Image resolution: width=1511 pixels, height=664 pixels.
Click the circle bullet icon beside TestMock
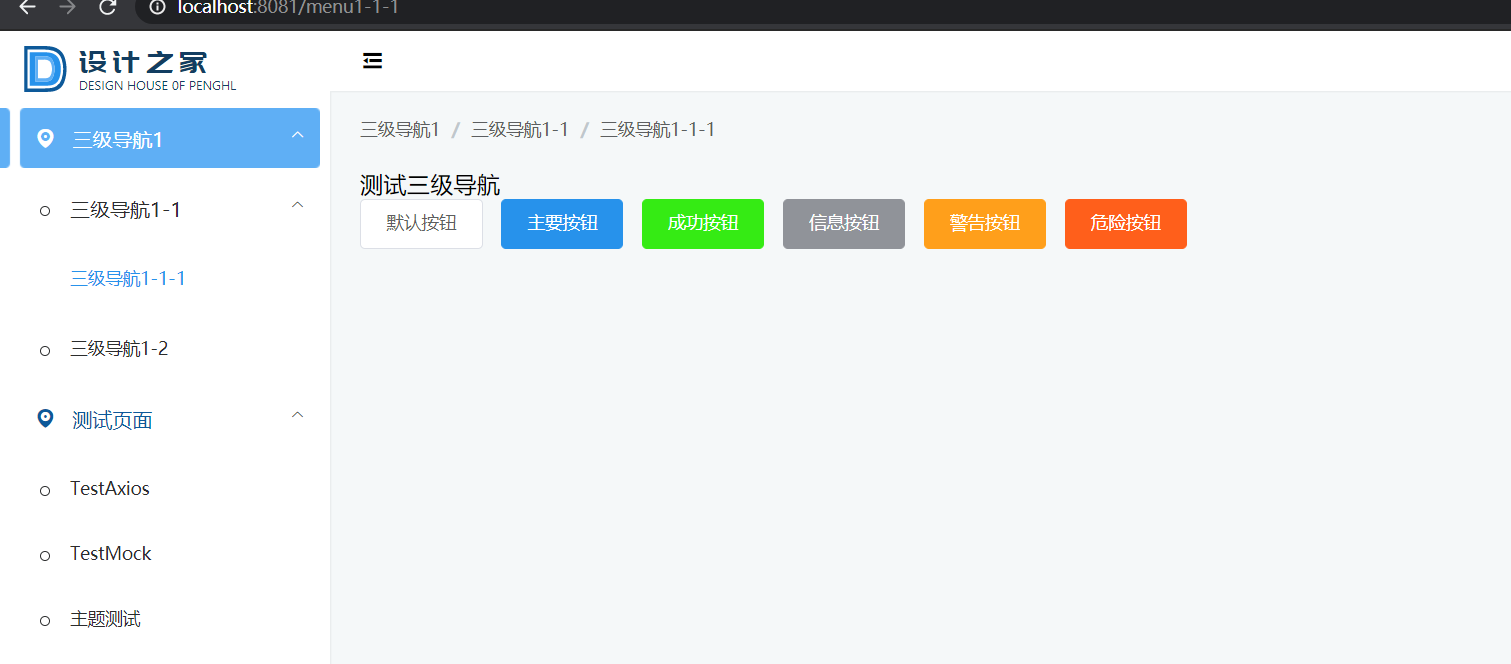click(44, 555)
